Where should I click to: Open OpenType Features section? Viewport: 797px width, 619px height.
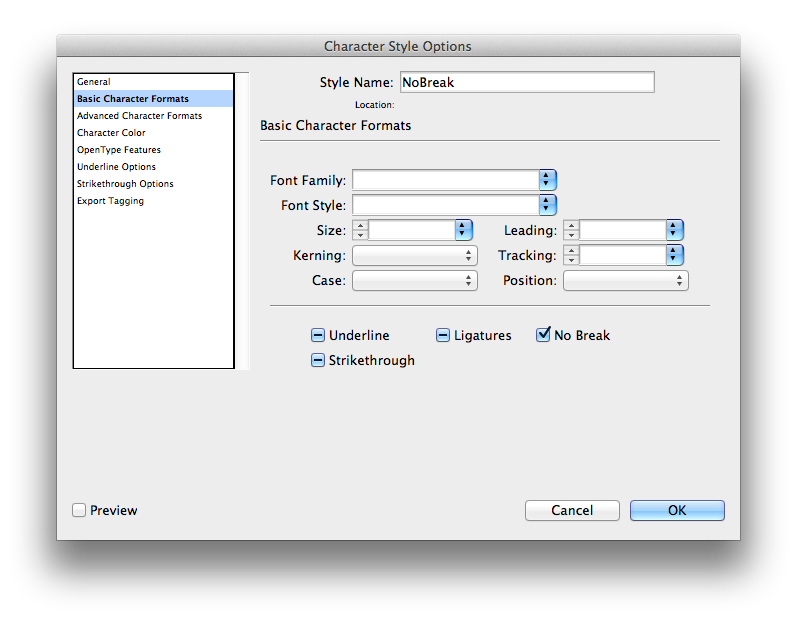tap(118, 150)
